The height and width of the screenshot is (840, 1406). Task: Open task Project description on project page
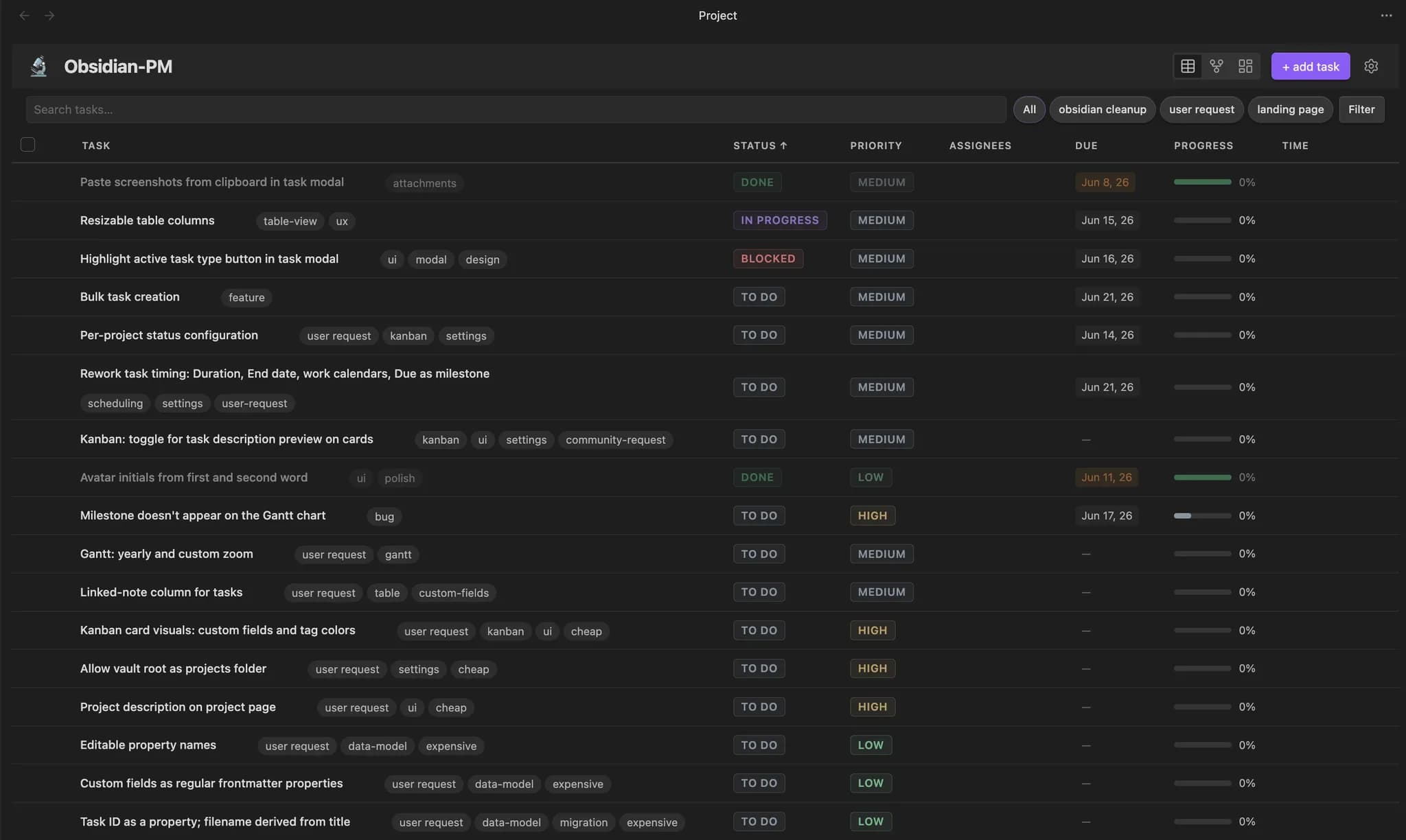click(x=178, y=707)
